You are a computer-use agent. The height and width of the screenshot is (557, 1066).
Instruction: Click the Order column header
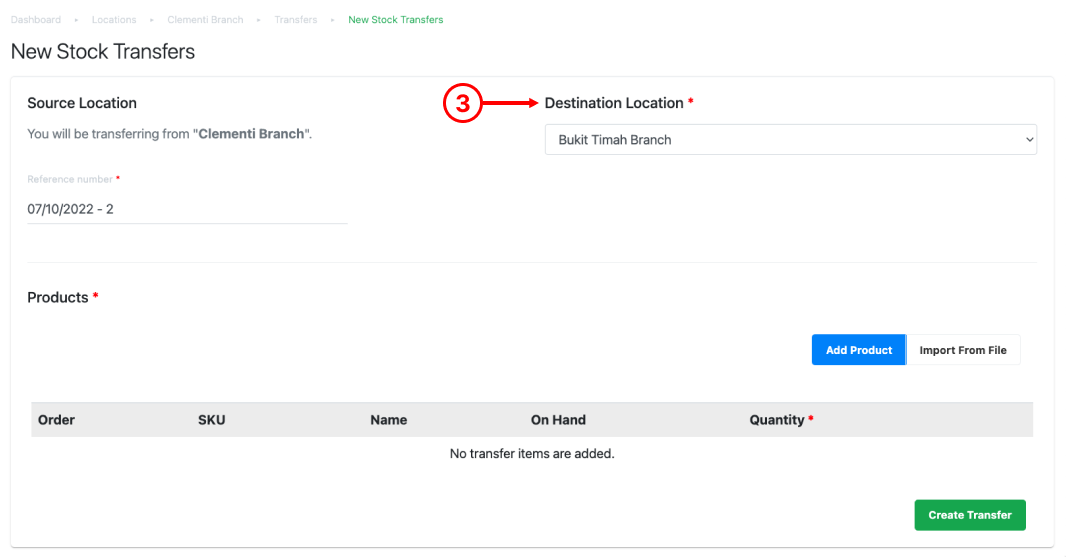(x=56, y=420)
